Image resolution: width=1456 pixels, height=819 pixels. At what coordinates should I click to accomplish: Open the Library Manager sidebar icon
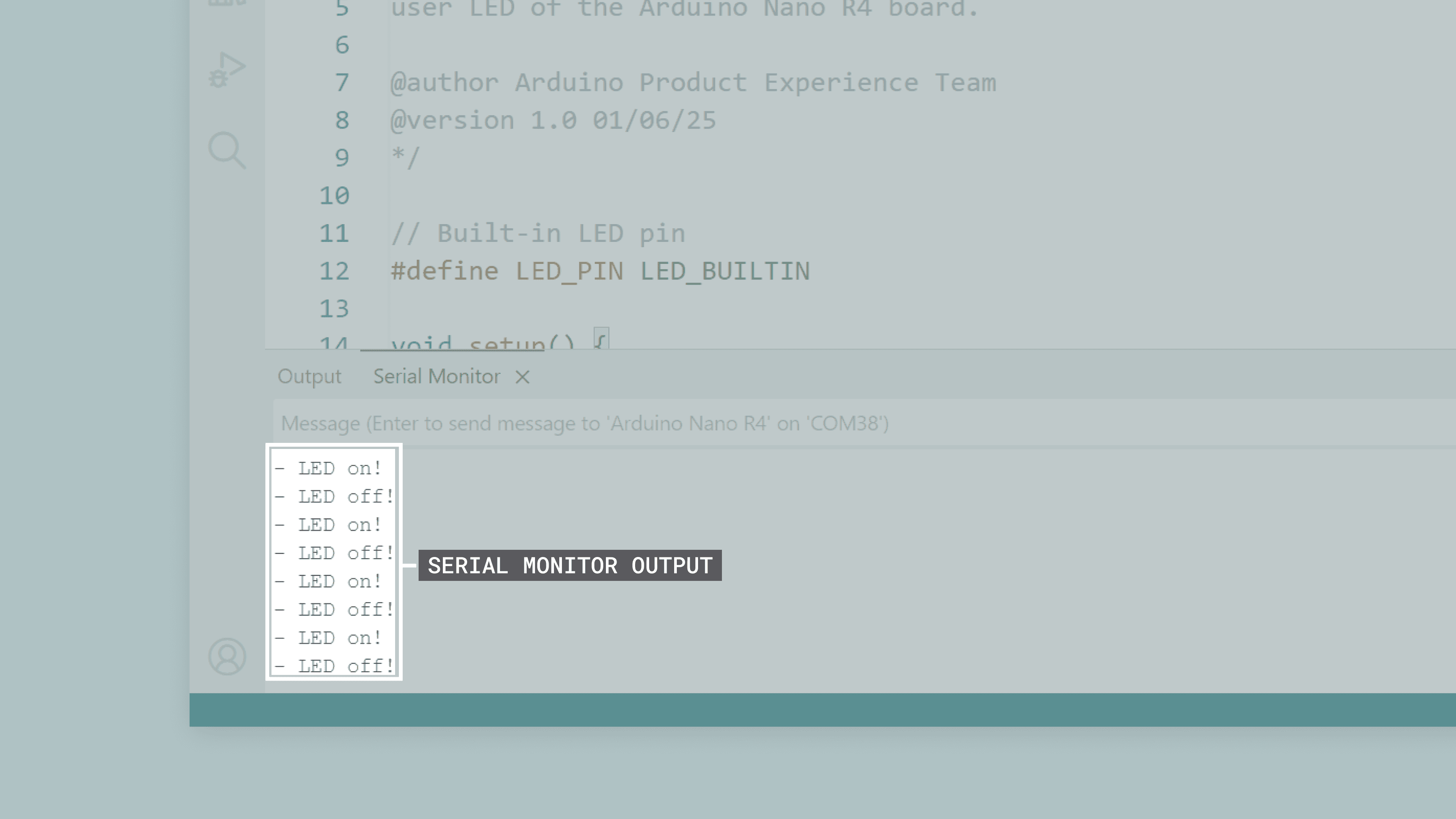[227, 3]
